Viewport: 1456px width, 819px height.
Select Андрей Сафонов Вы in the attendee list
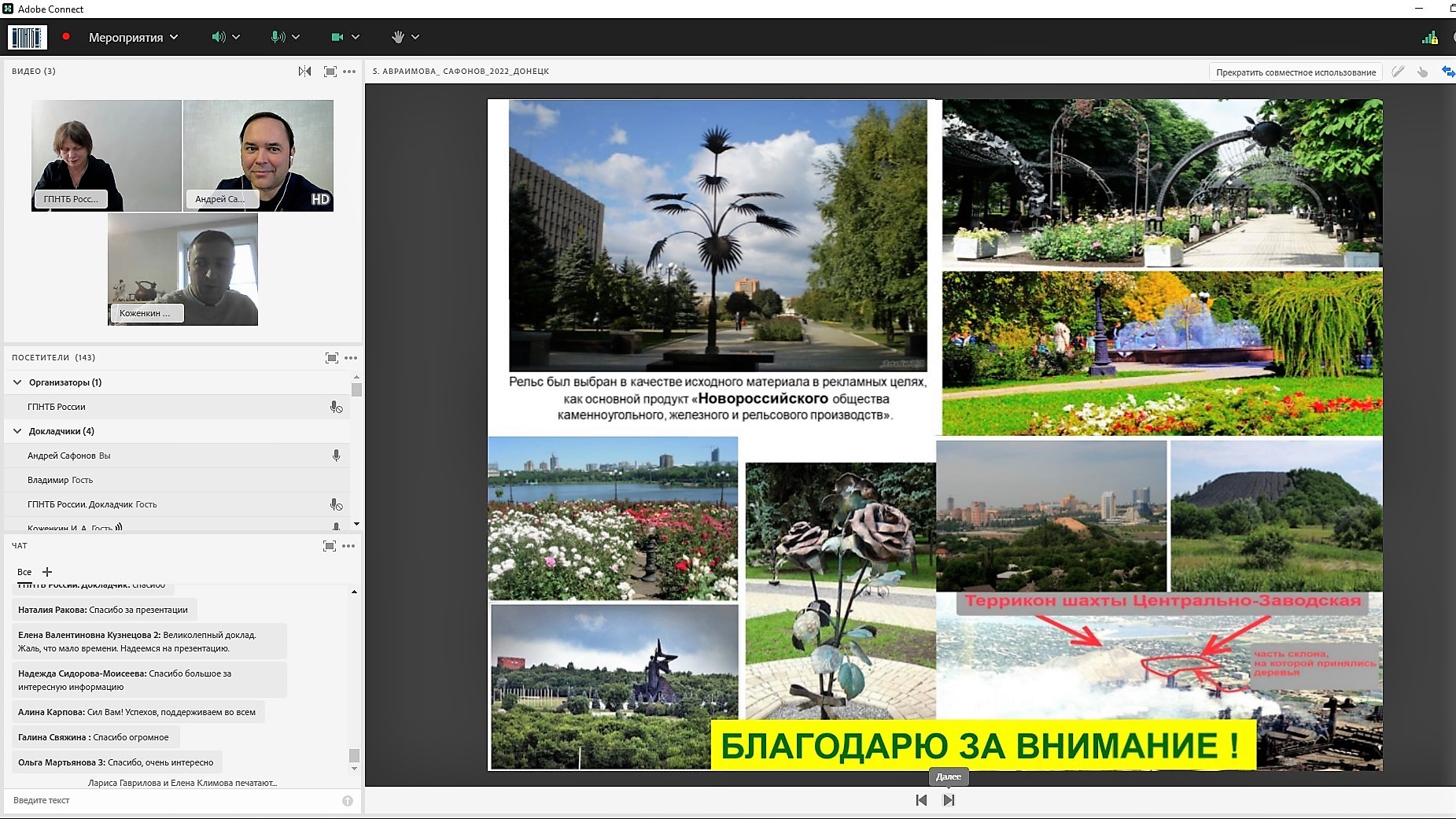click(177, 456)
